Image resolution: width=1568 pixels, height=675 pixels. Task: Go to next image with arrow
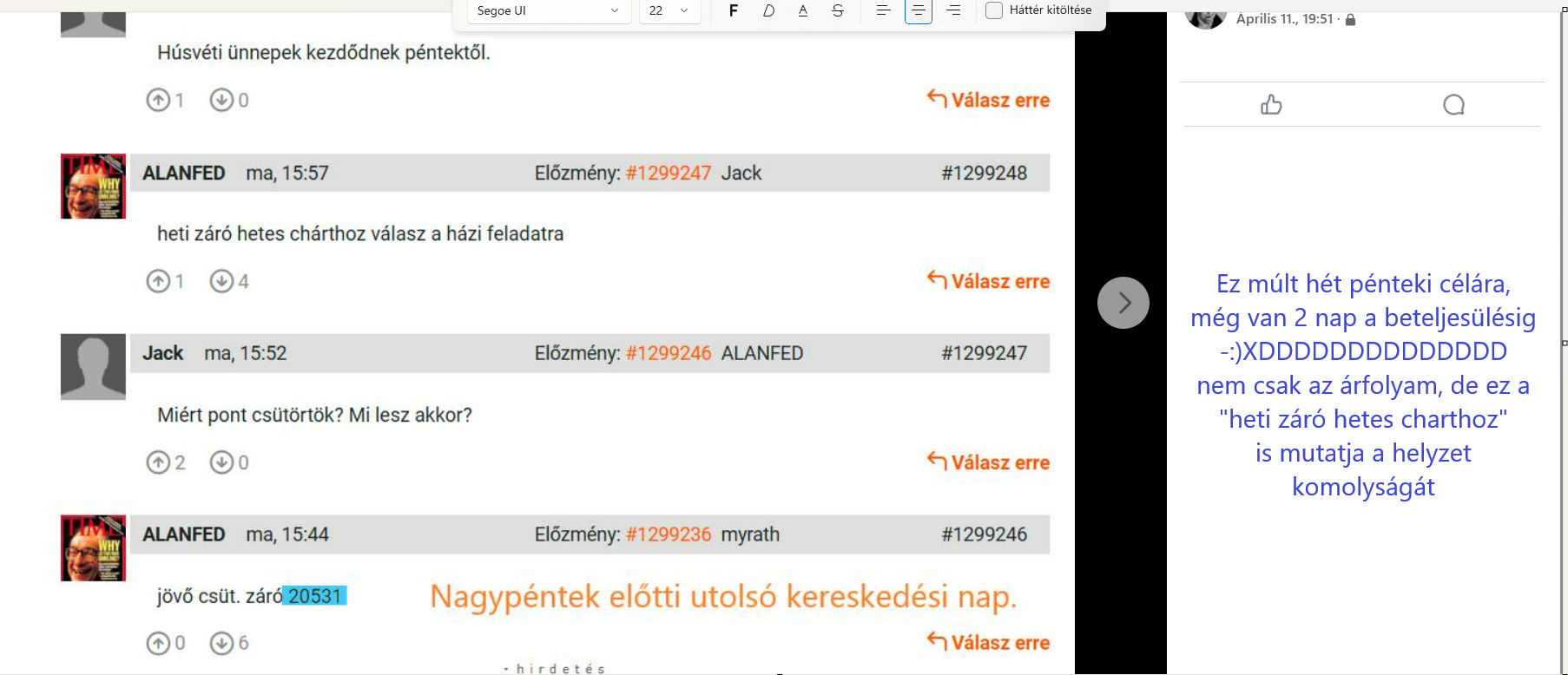1123,303
